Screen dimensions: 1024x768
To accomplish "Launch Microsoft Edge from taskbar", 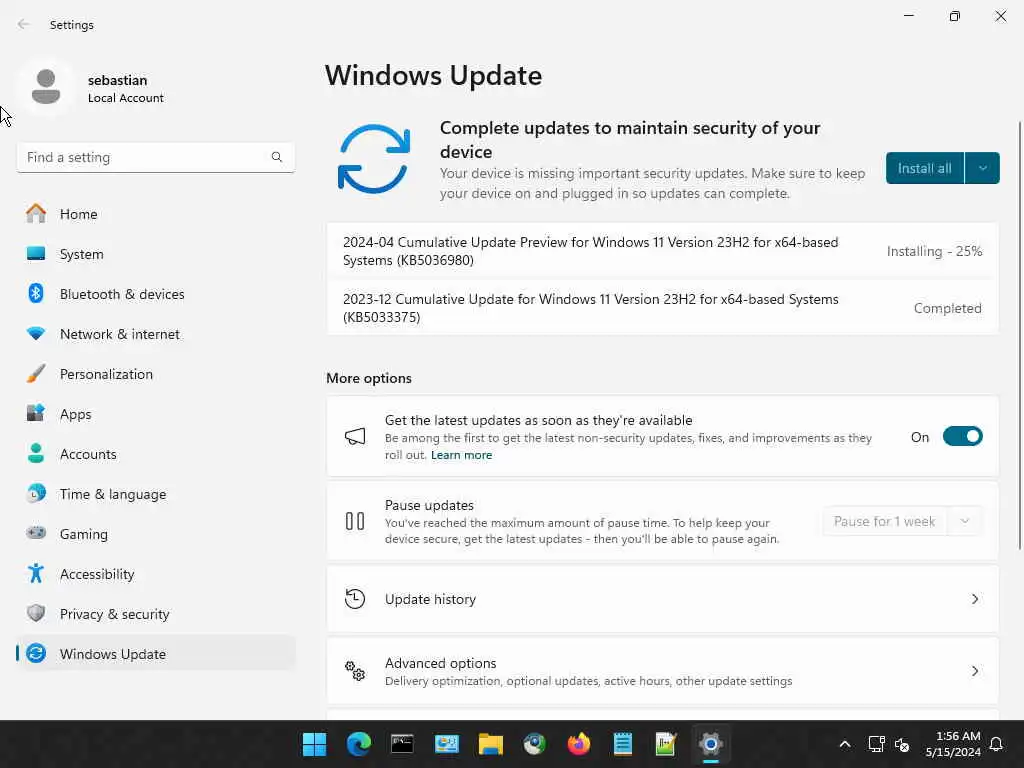I will 359,744.
